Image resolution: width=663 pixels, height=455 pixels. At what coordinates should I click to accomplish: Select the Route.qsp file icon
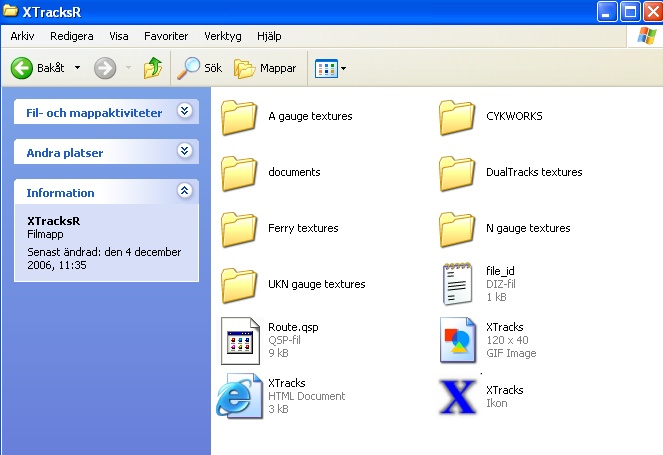(240, 341)
